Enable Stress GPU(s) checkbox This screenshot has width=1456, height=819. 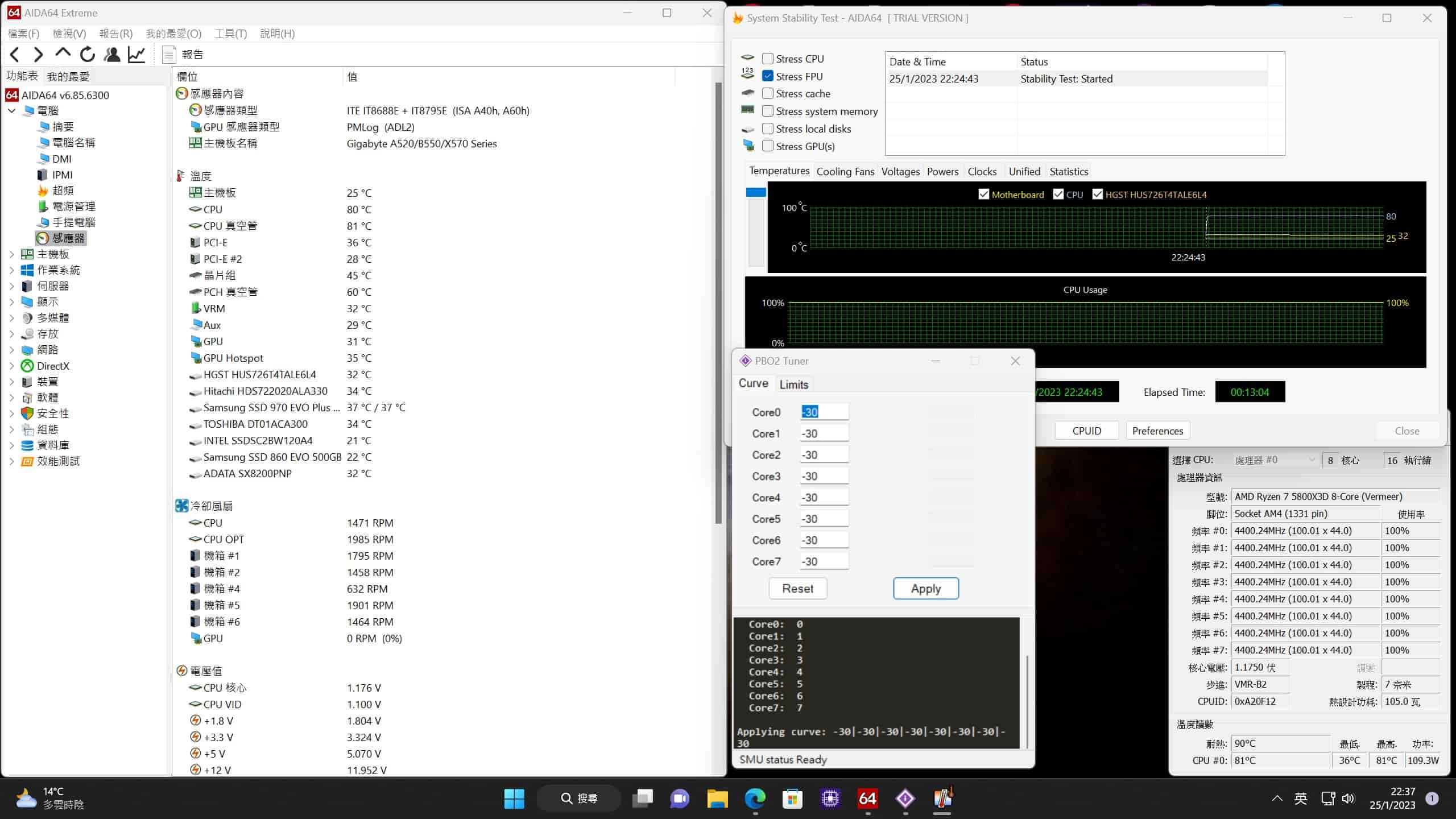[768, 146]
